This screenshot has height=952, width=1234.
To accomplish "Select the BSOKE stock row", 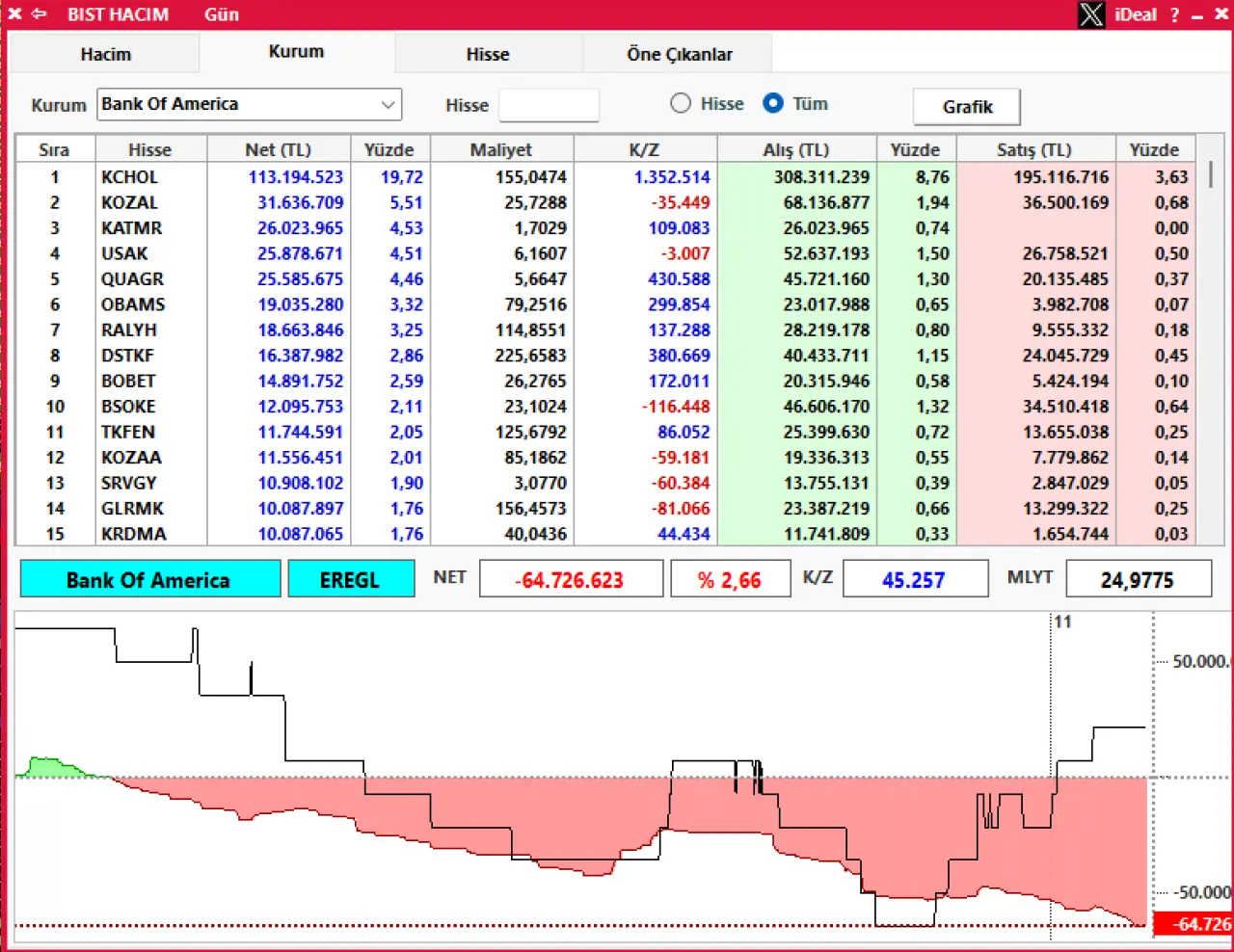I will [x=605, y=407].
